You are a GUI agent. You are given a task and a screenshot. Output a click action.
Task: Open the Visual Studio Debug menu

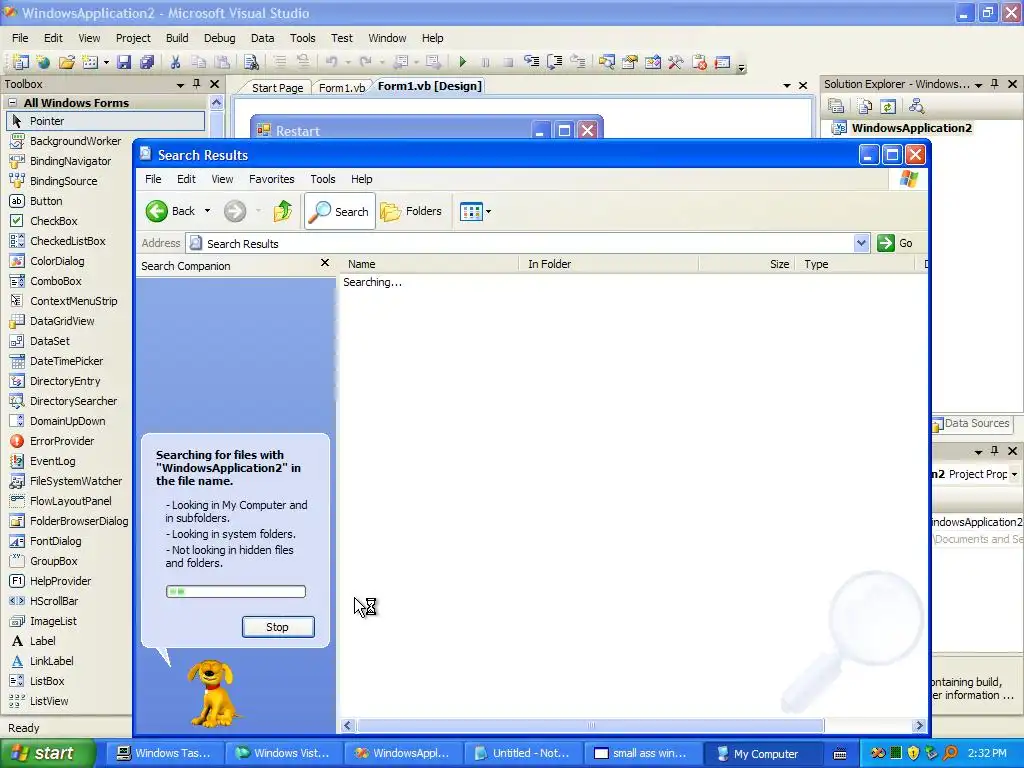click(x=219, y=38)
